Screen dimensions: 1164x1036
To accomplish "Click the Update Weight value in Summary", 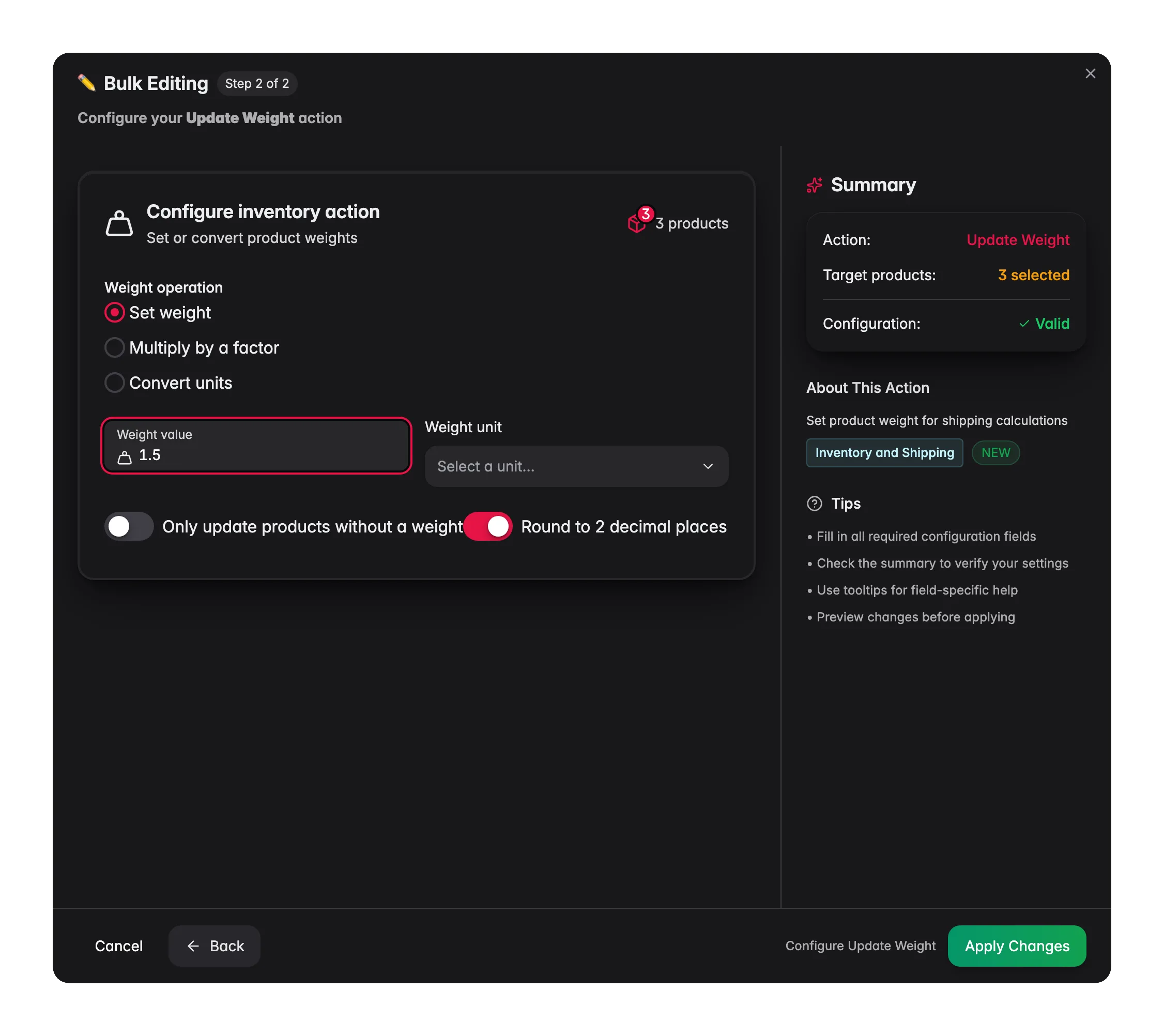I will [1018, 240].
